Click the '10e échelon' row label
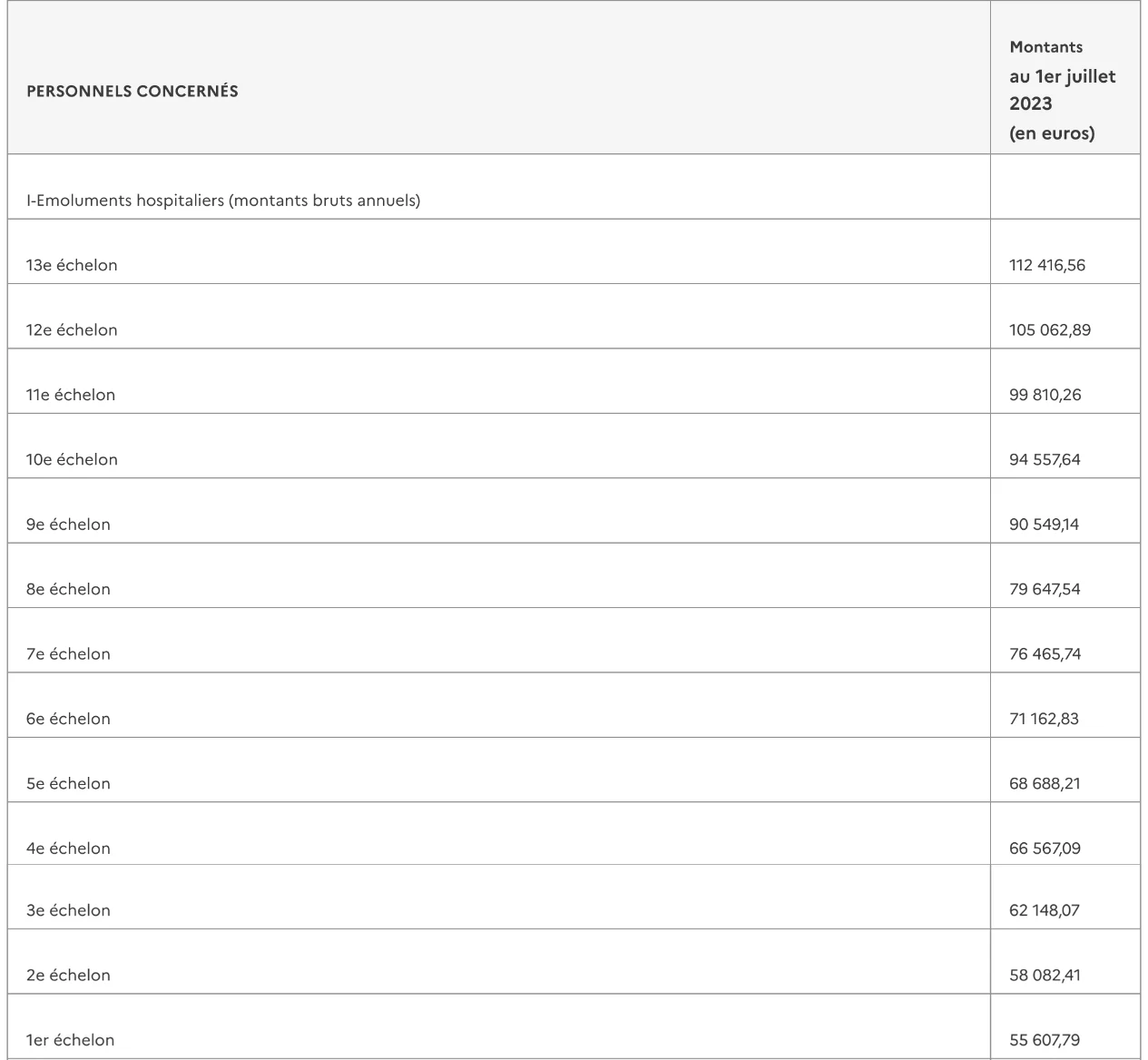The image size is (1148, 1060). [x=72, y=459]
